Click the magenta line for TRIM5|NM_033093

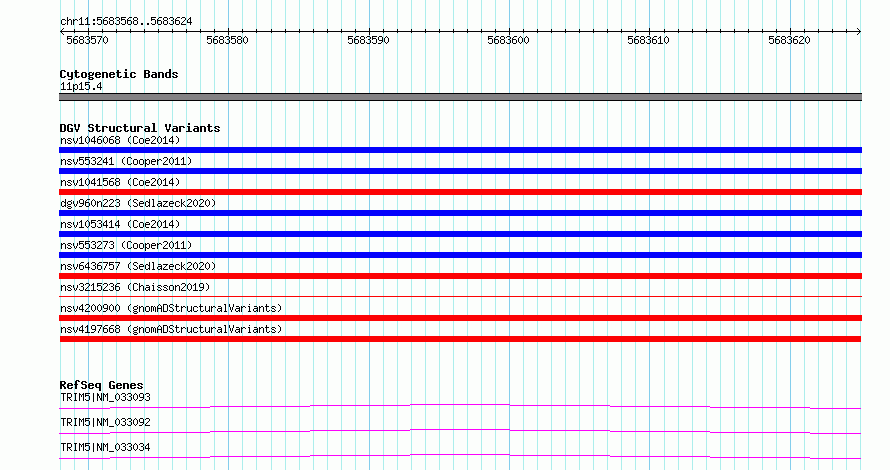click(460, 406)
